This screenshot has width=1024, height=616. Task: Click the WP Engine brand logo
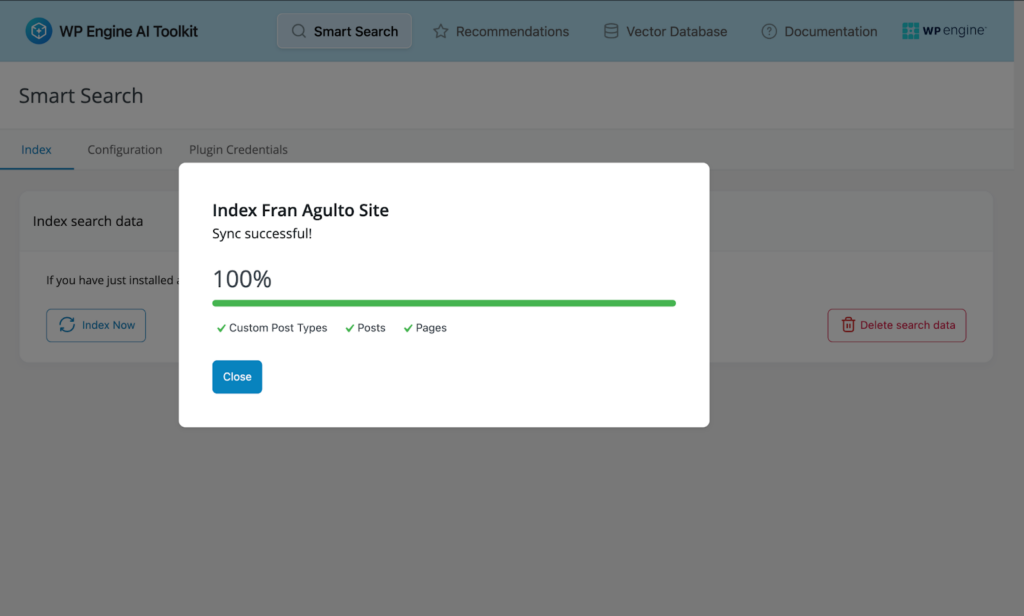click(944, 31)
